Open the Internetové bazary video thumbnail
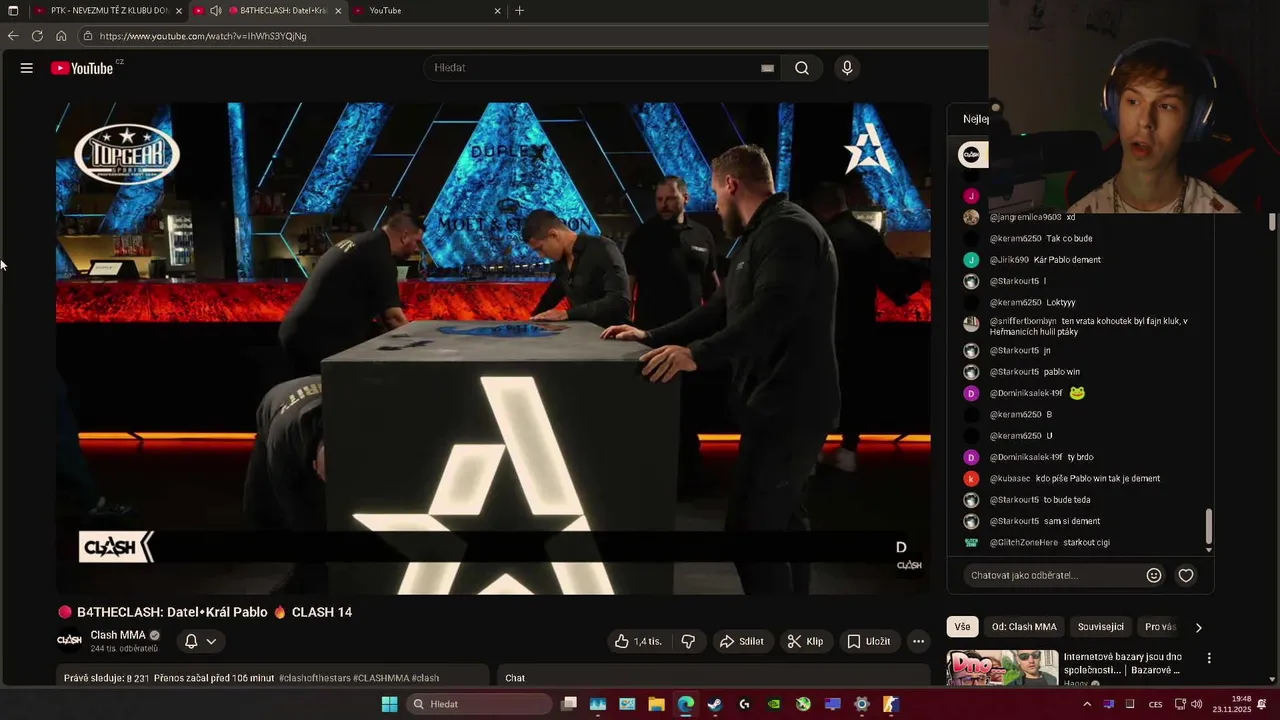 coord(1002,668)
